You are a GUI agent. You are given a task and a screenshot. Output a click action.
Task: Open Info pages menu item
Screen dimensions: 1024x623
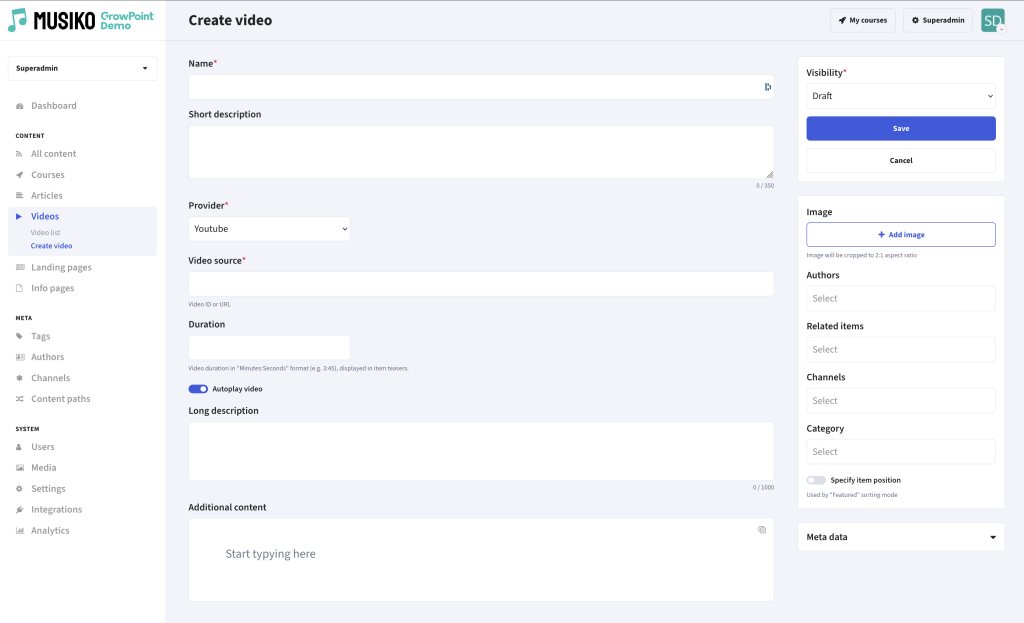coord(53,288)
